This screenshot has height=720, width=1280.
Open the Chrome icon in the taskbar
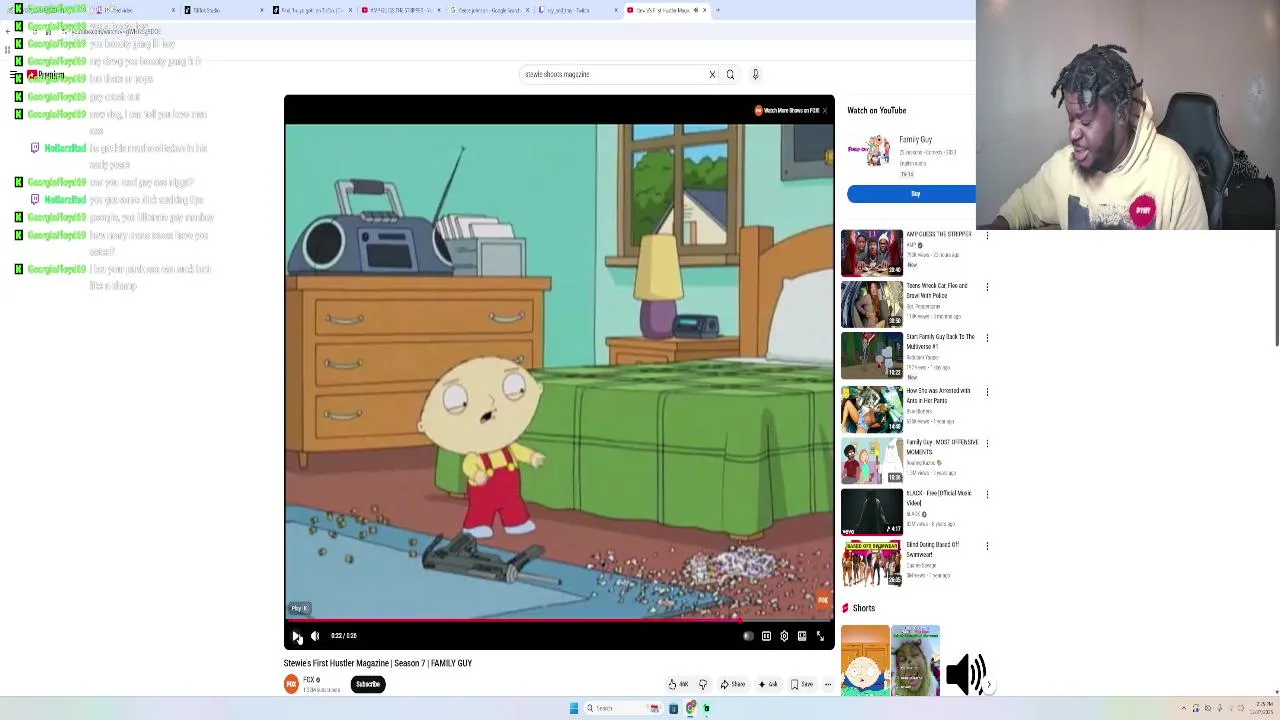point(690,708)
